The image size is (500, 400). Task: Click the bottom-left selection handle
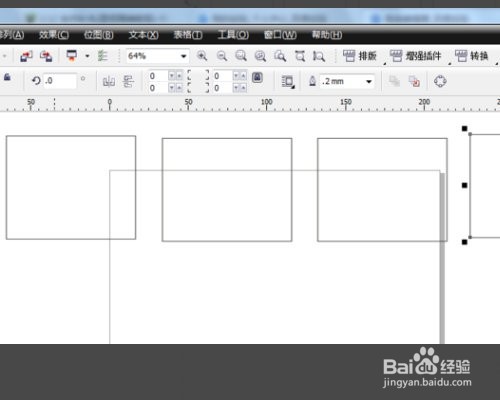pyautogui.click(x=464, y=242)
